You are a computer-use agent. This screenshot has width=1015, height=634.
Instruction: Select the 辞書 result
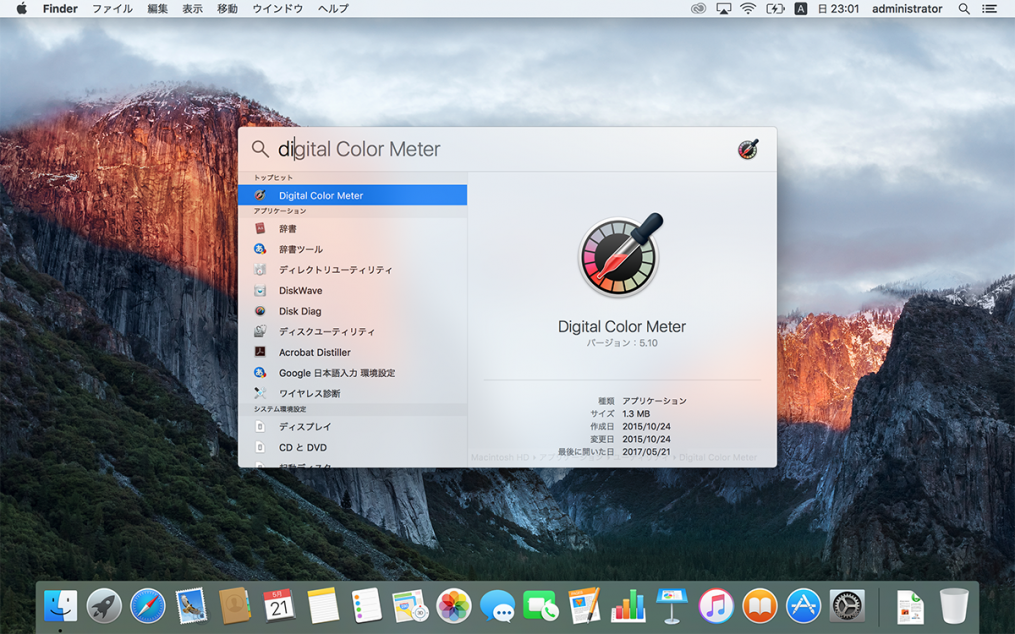(353, 229)
